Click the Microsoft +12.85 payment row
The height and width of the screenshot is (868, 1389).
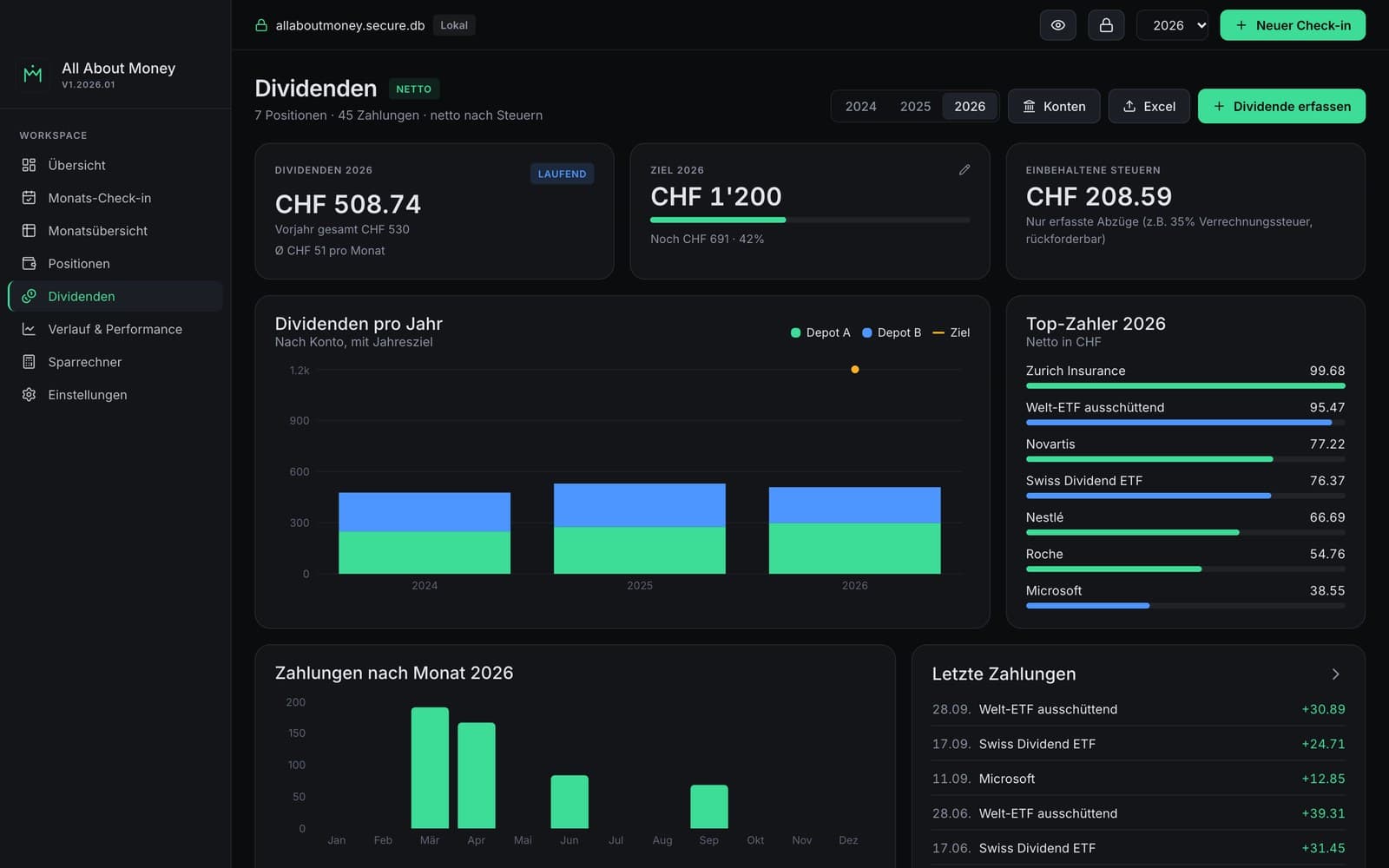pos(1138,779)
